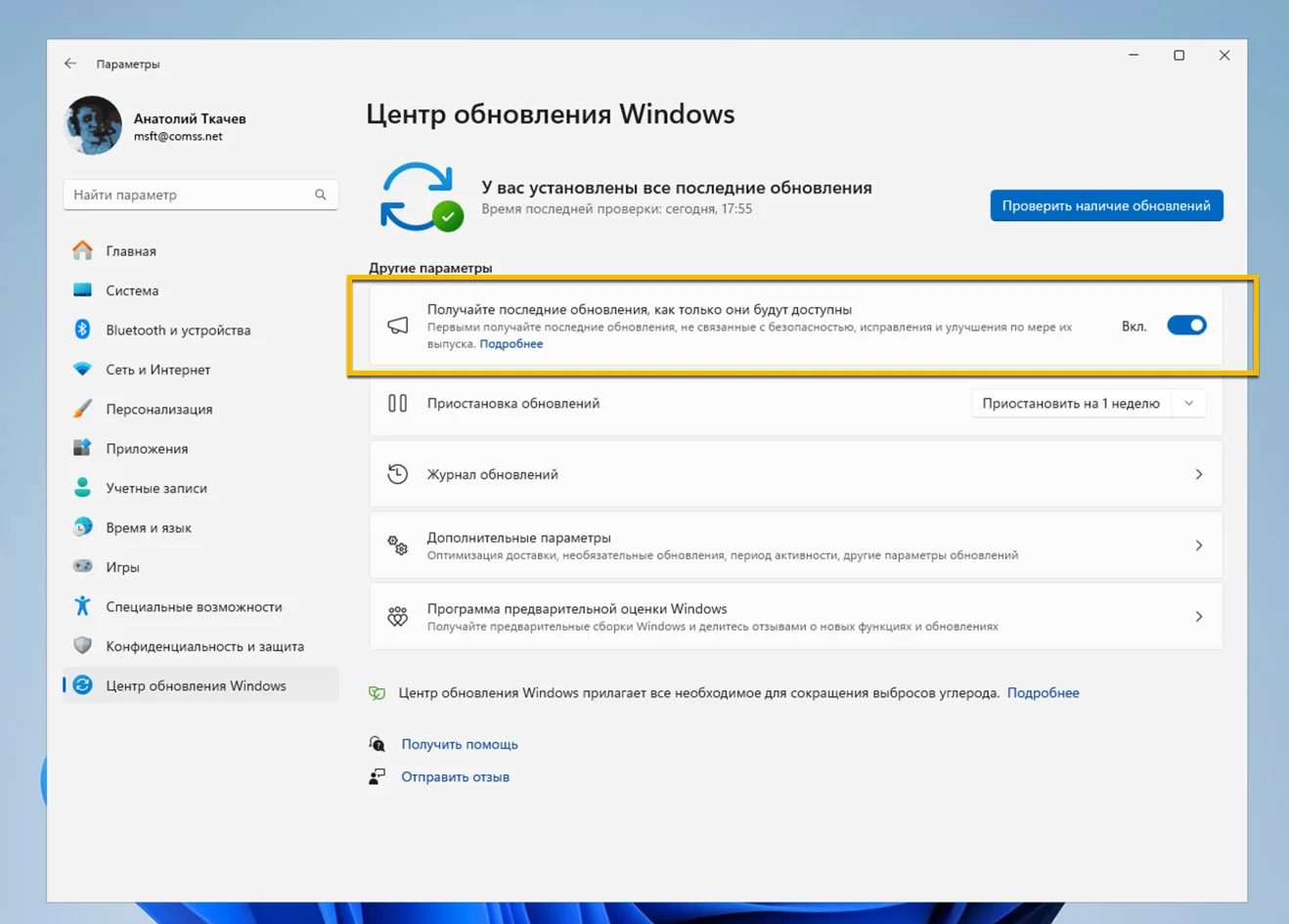Click the Конфиденциальность и защита shield icon

(83, 645)
